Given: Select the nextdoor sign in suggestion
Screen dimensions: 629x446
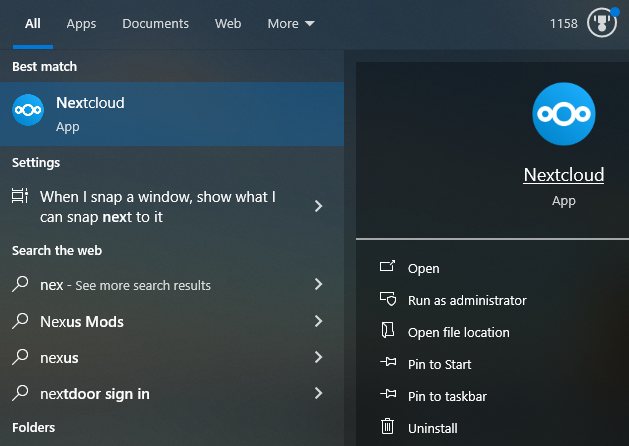Looking at the screenshot, I should click(172, 393).
